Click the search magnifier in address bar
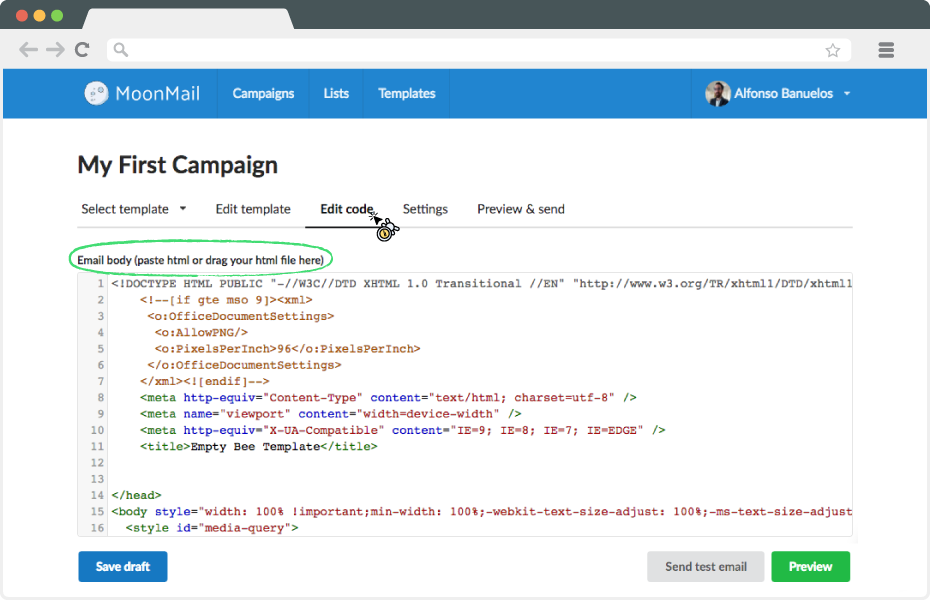 120,50
